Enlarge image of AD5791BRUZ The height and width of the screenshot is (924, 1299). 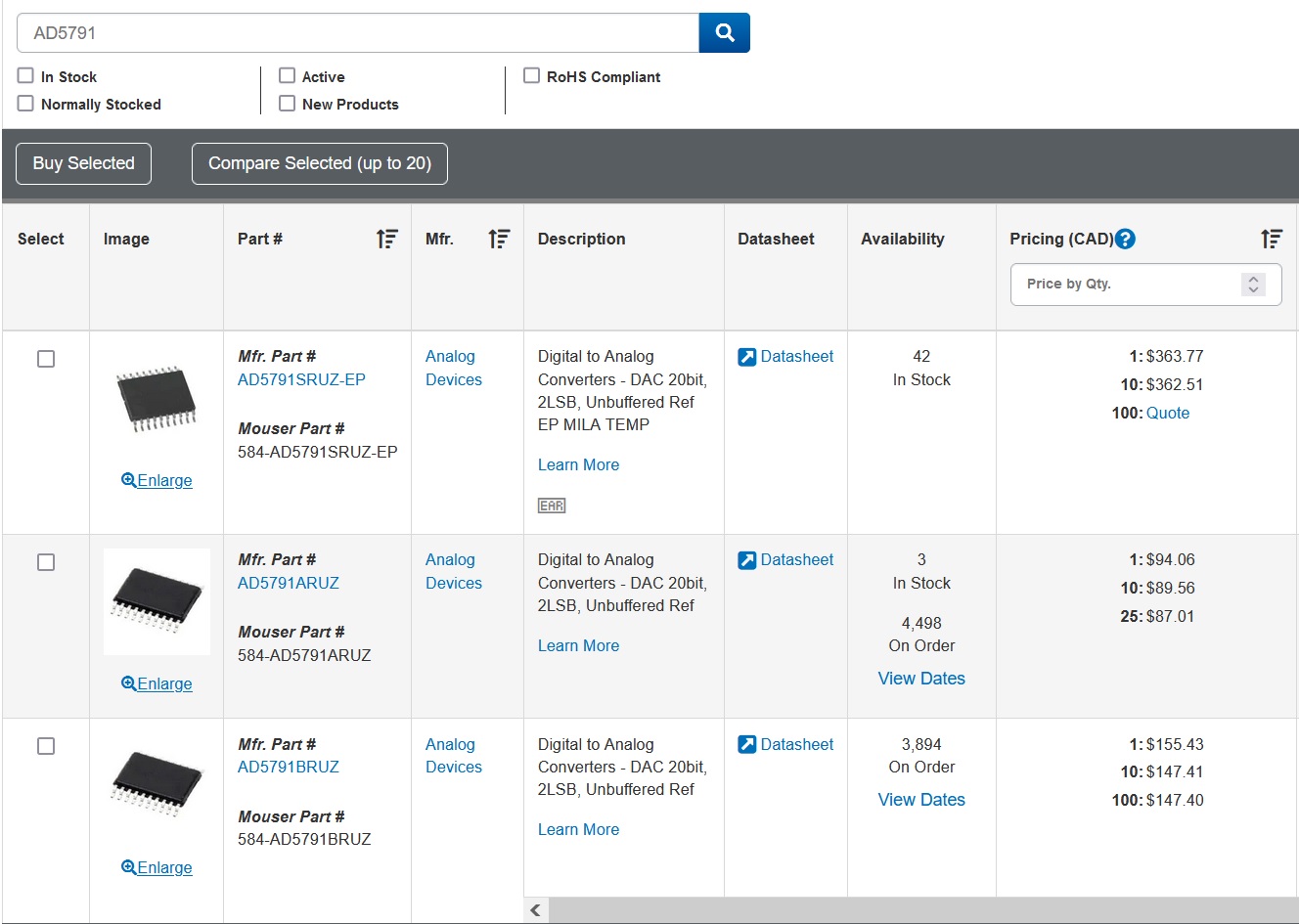pyautogui.click(x=157, y=867)
